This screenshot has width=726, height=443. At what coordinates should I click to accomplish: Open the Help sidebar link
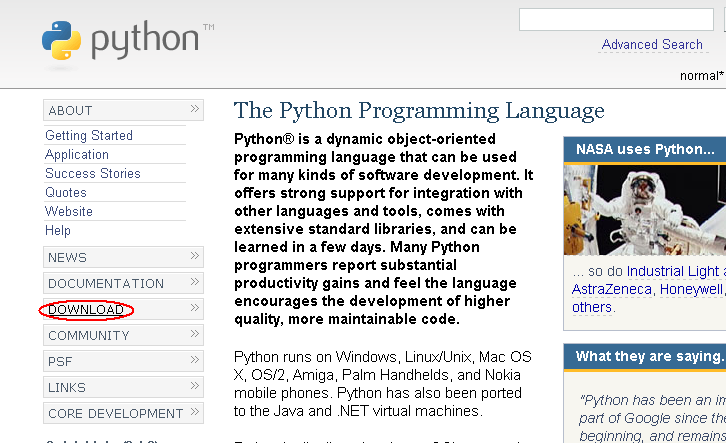58,231
